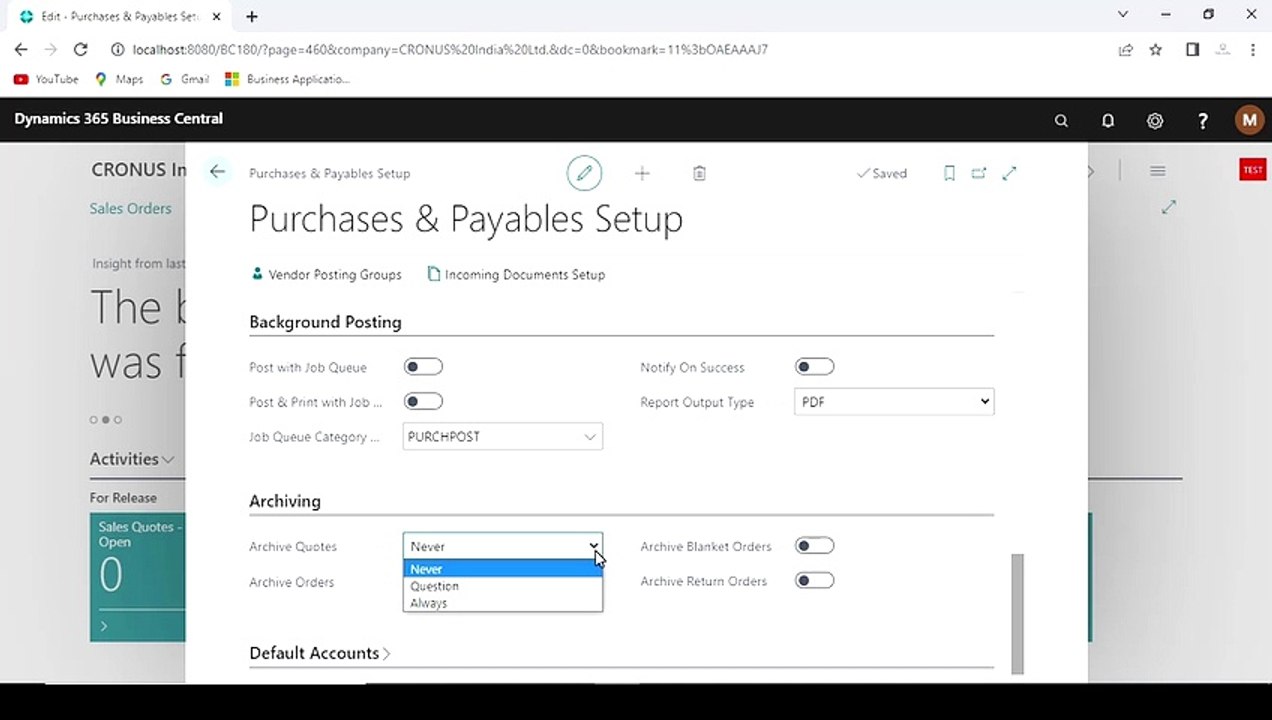Open Vendor Posting Groups action

[x=326, y=274]
